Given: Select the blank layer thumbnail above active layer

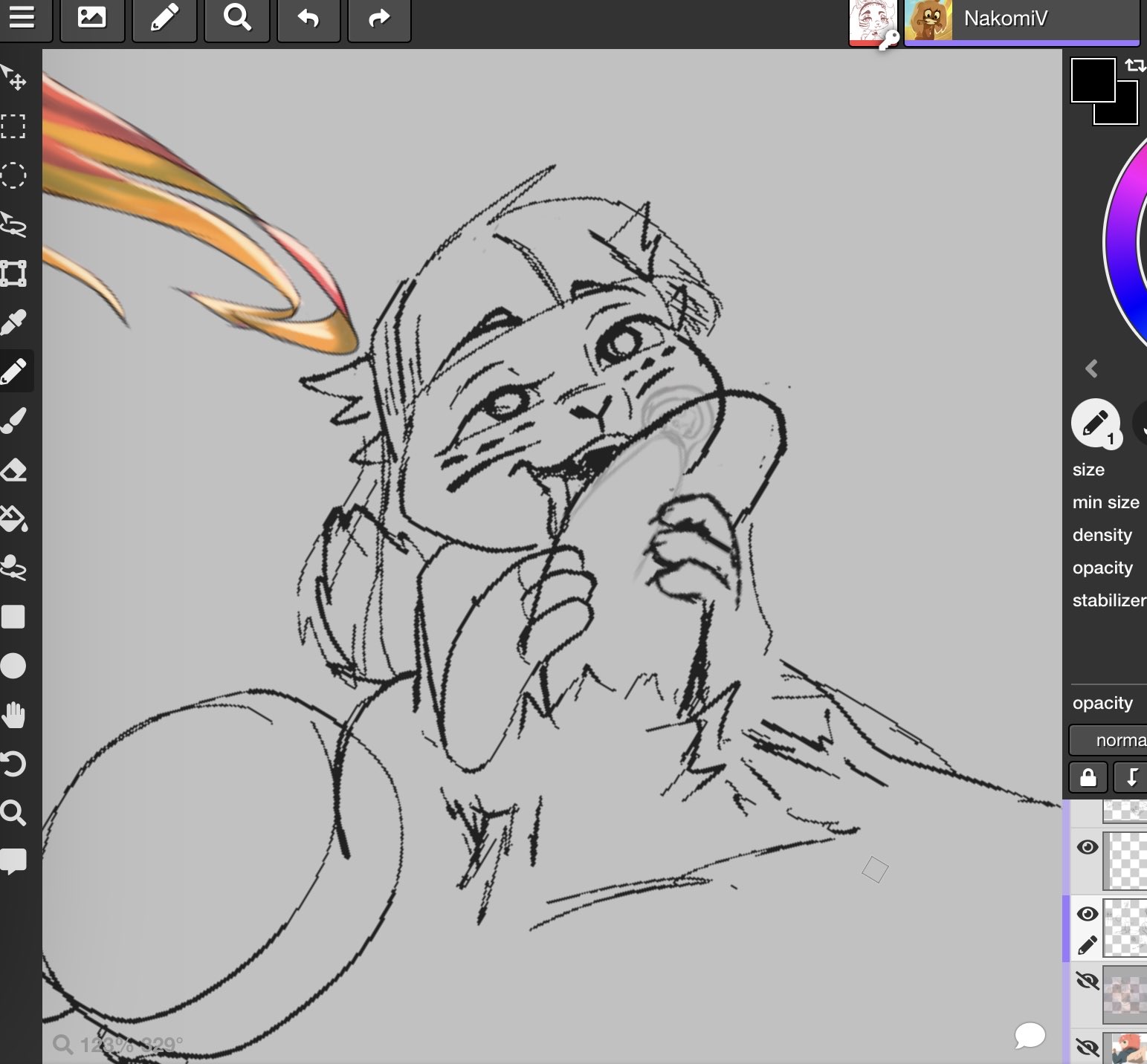Looking at the screenshot, I should 1125,860.
